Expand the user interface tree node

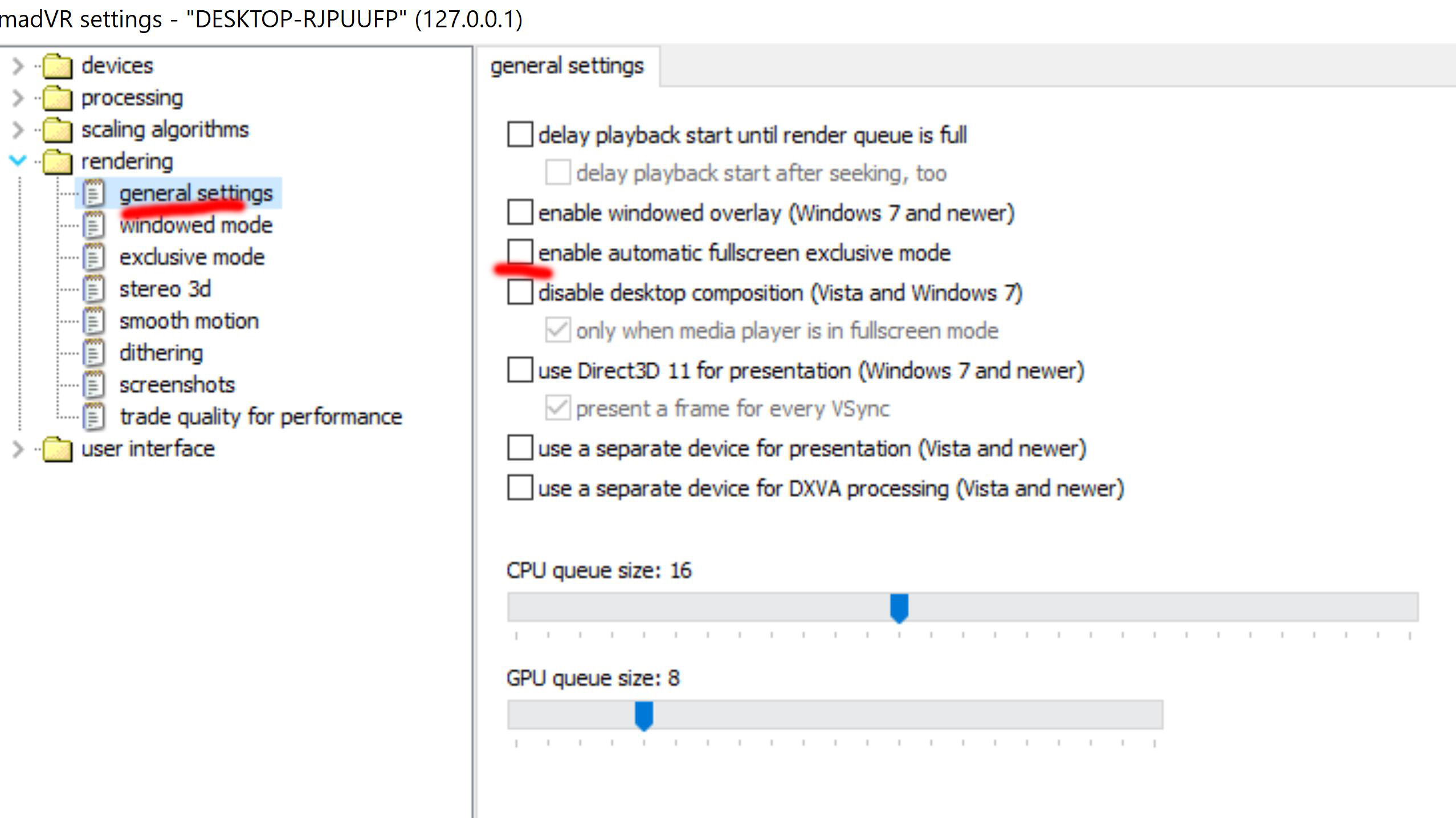(x=18, y=449)
